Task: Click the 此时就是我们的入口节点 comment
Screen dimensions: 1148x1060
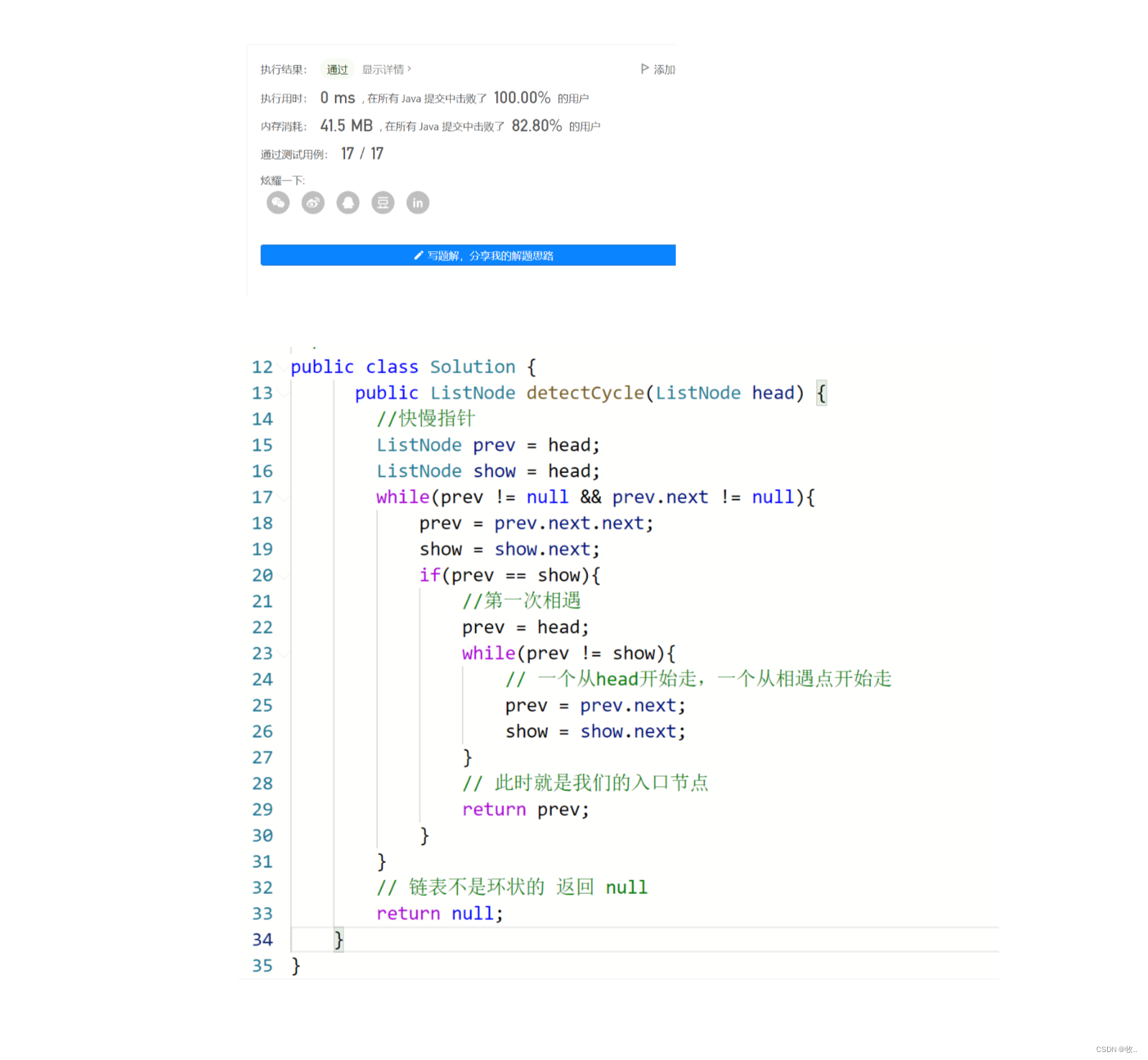Action: (x=585, y=783)
